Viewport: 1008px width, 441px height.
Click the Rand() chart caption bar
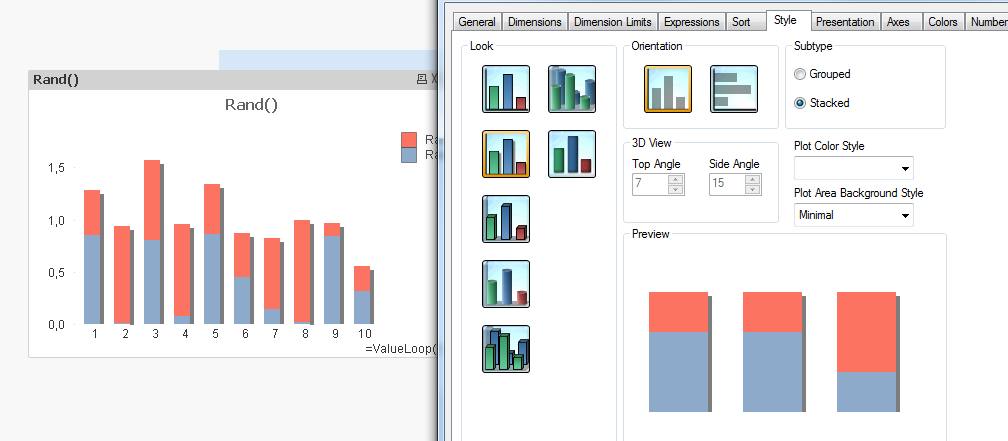[x=233, y=79]
